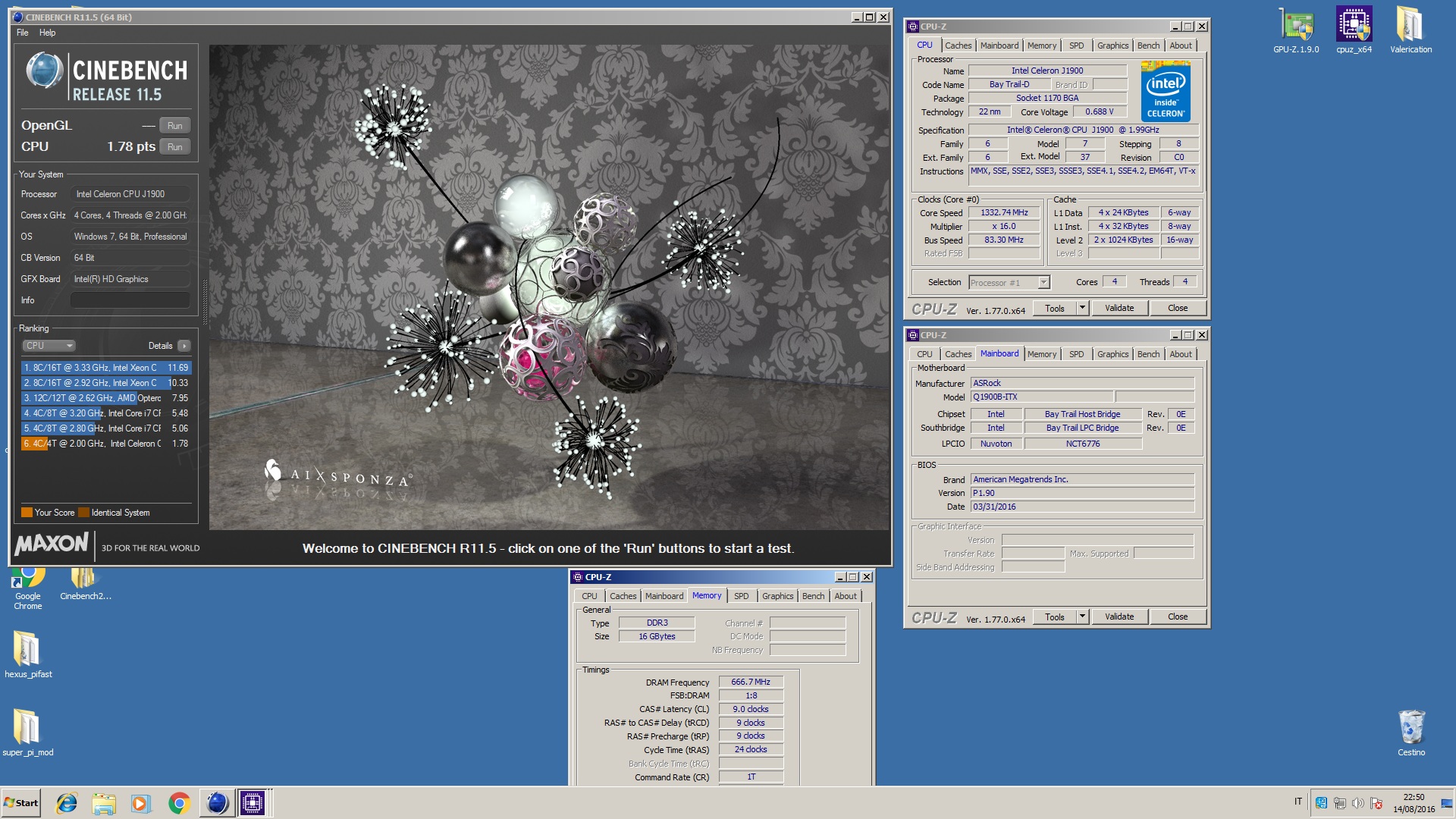Open Cinebench2 desktop folder
Screen dimensions: 1456x819
(85, 584)
